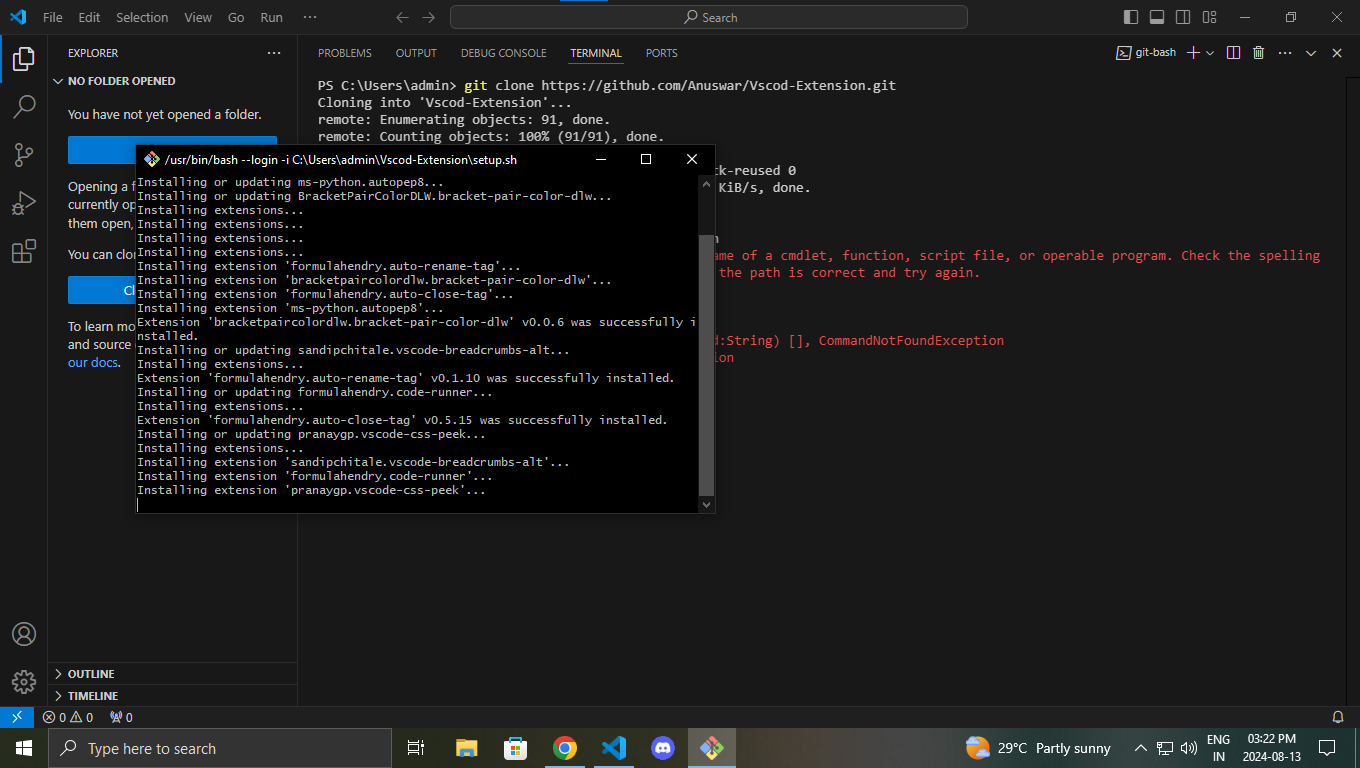Launch Microsoft Store from the taskbar
1360x768 pixels.
(x=515, y=748)
